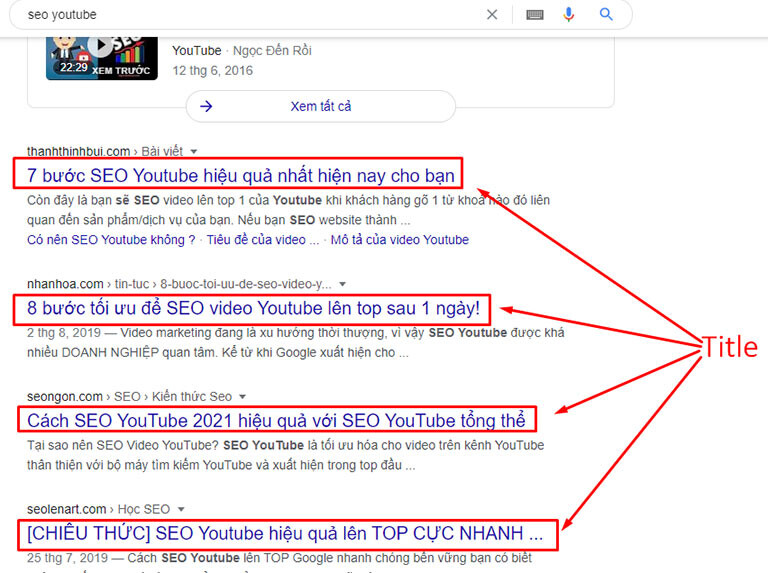The image size is (768, 573).
Task: Click the '2 thg 8, 2019' snippet date
Action: 64,333
